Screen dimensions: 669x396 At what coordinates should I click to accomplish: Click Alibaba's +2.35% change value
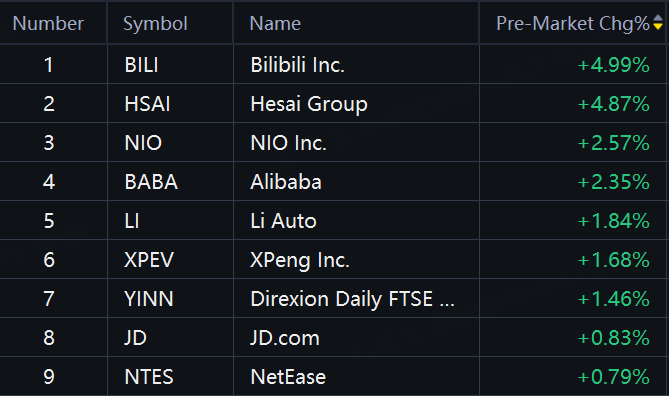pyautogui.click(x=614, y=182)
